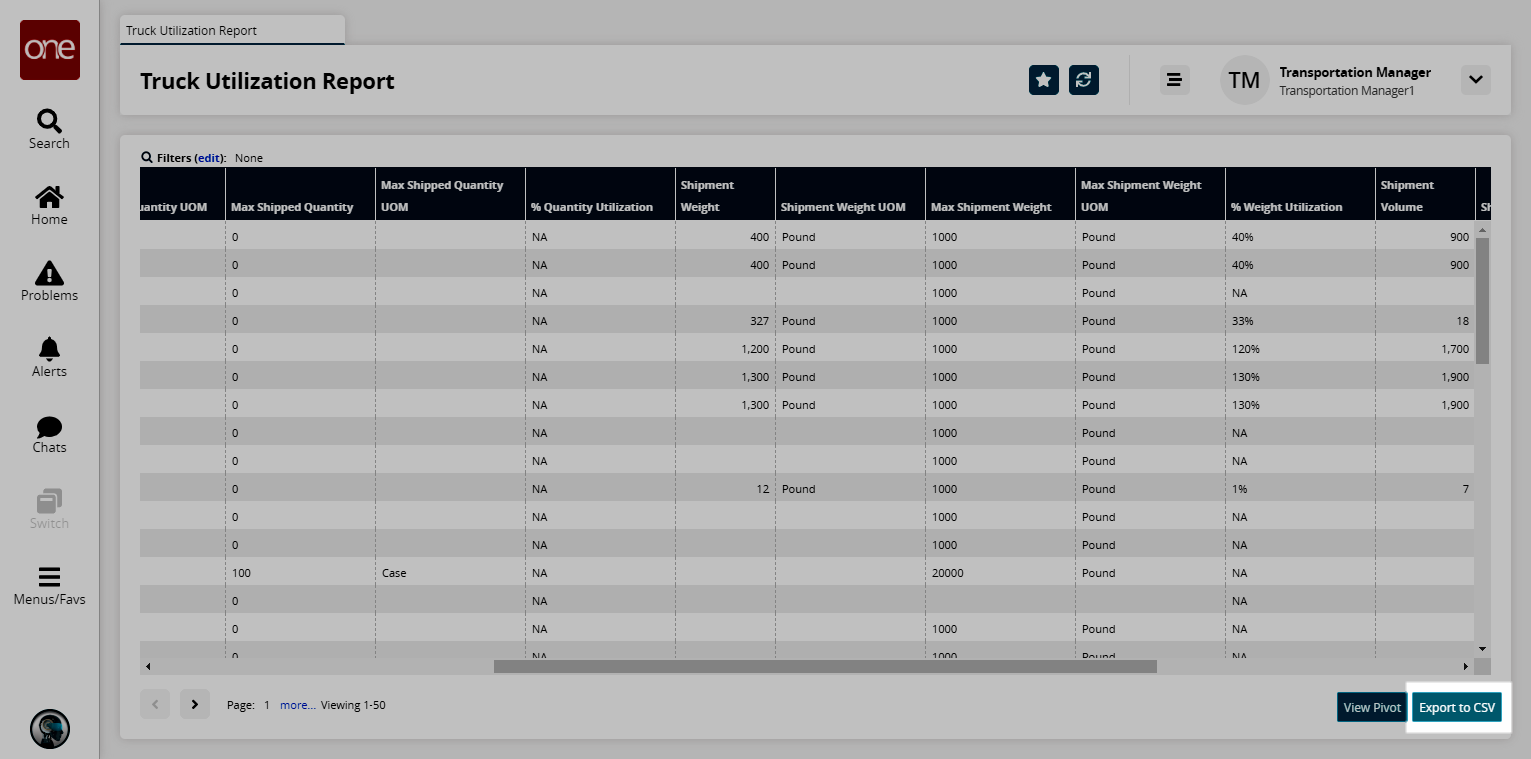Select the 120% weight utilization cell
Screen dimensions: 1531x759
(x=1300, y=349)
